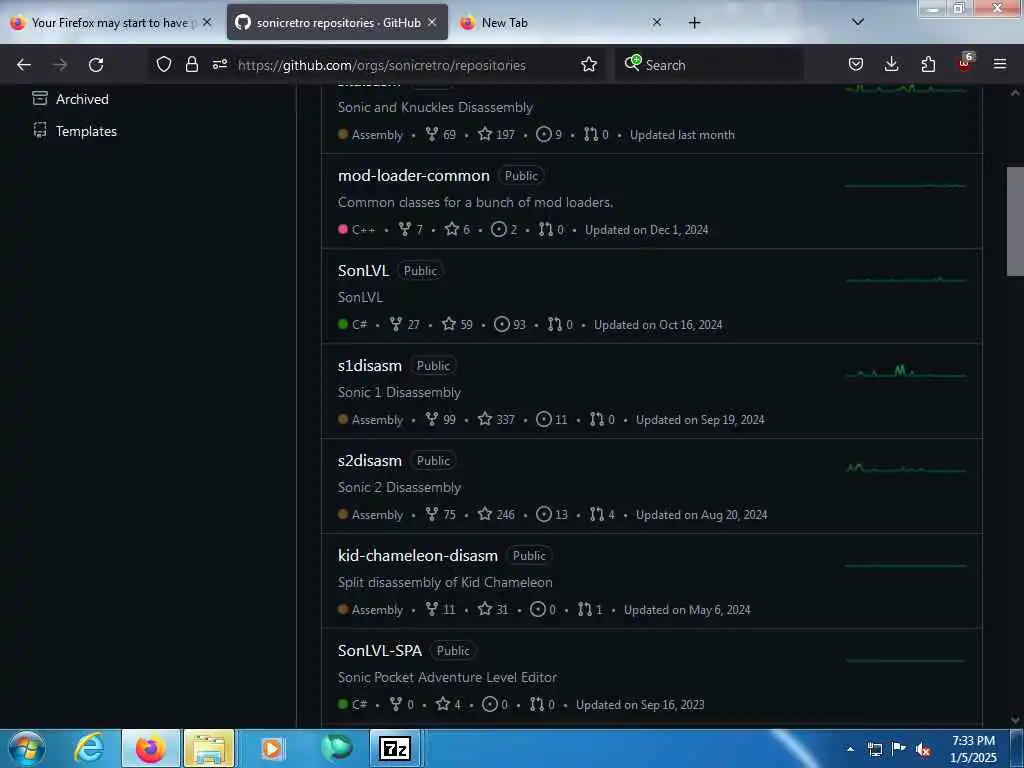Viewport: 1024px width, 768px height.
Task: Open the Extensions puzzle icon
Action: coord(928,64)
